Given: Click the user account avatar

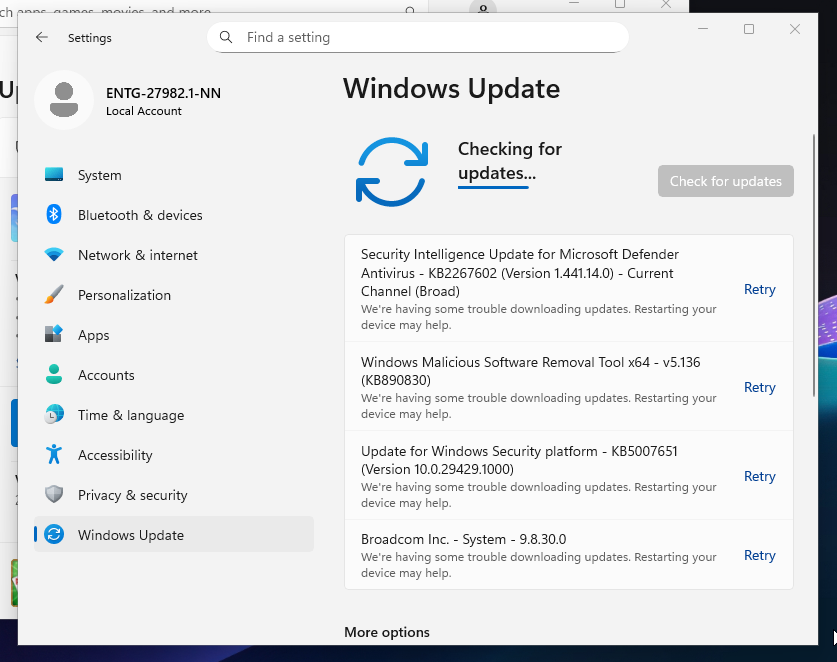Looking at the screenshot, I should (x=64, y=100).
